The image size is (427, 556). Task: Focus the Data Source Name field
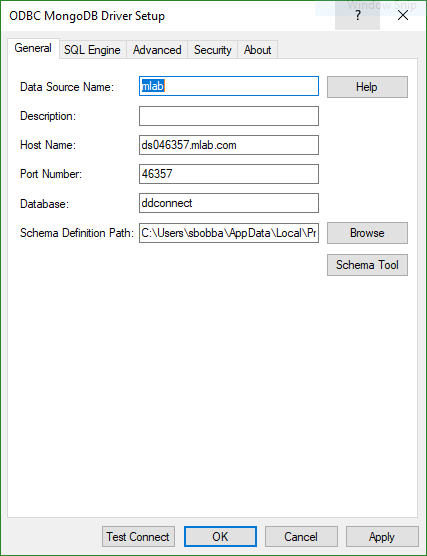pos(229,86)
